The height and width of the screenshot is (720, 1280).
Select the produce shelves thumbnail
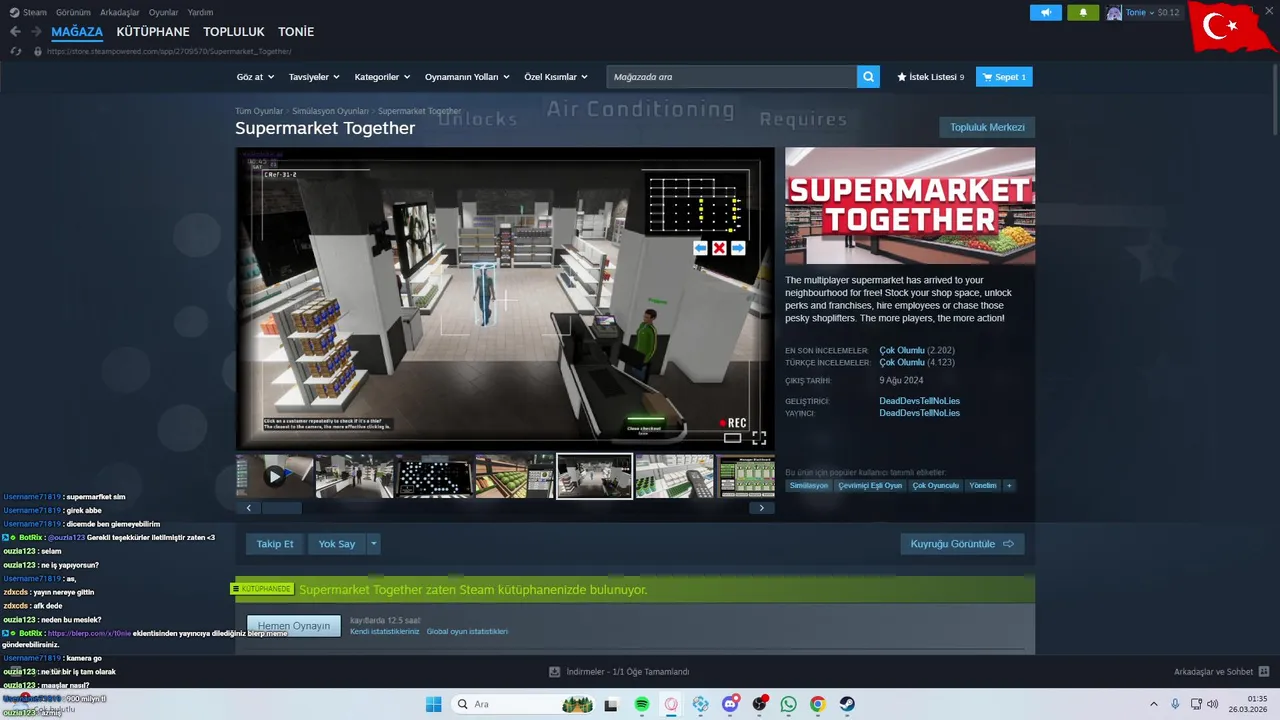tap(514, 476)
